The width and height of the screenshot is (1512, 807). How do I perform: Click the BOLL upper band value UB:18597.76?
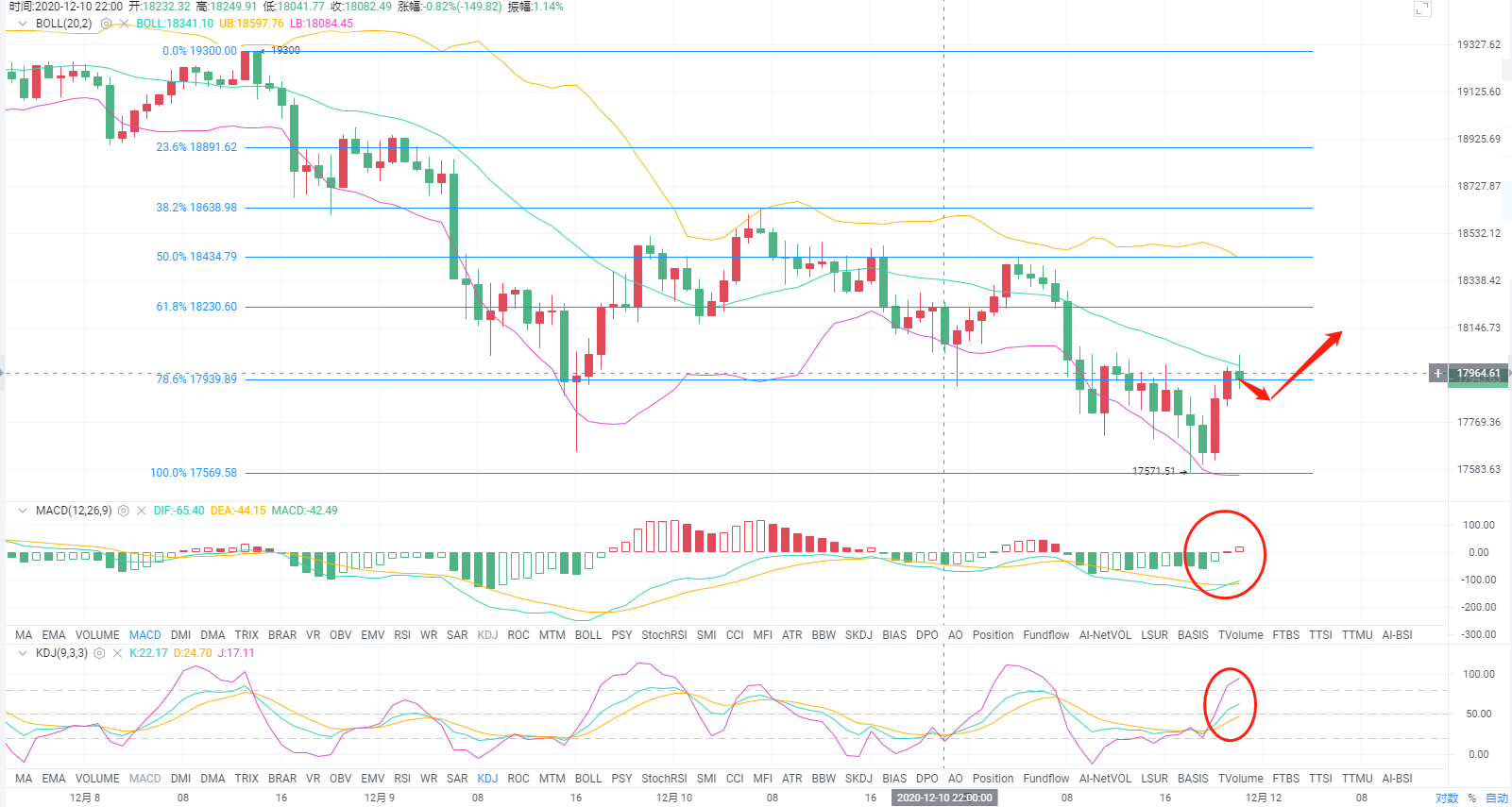coord(251,24)
